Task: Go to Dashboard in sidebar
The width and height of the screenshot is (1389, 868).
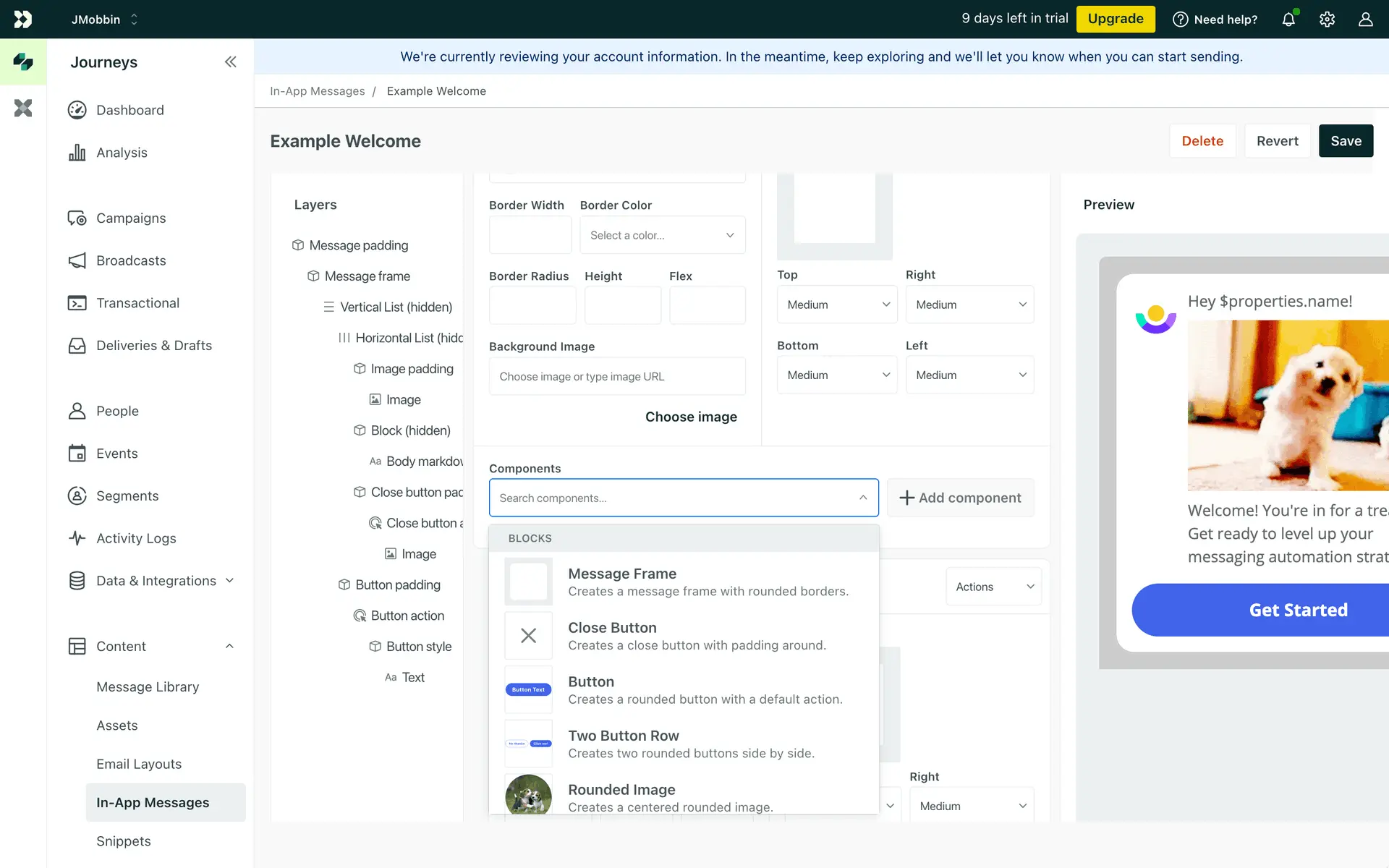Action: coord(130,110)
